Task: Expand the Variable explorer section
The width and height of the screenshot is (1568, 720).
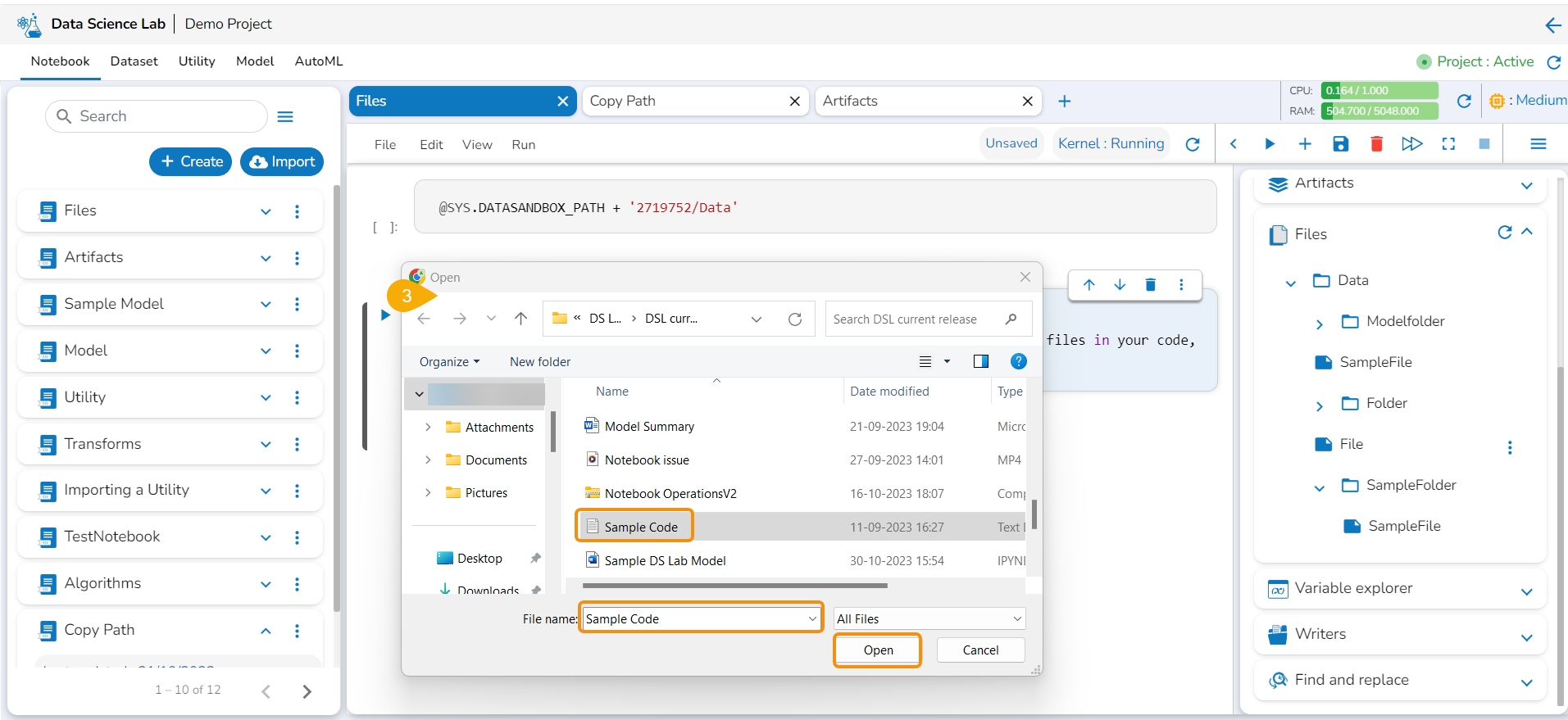Action: [x=1526, y=591]
